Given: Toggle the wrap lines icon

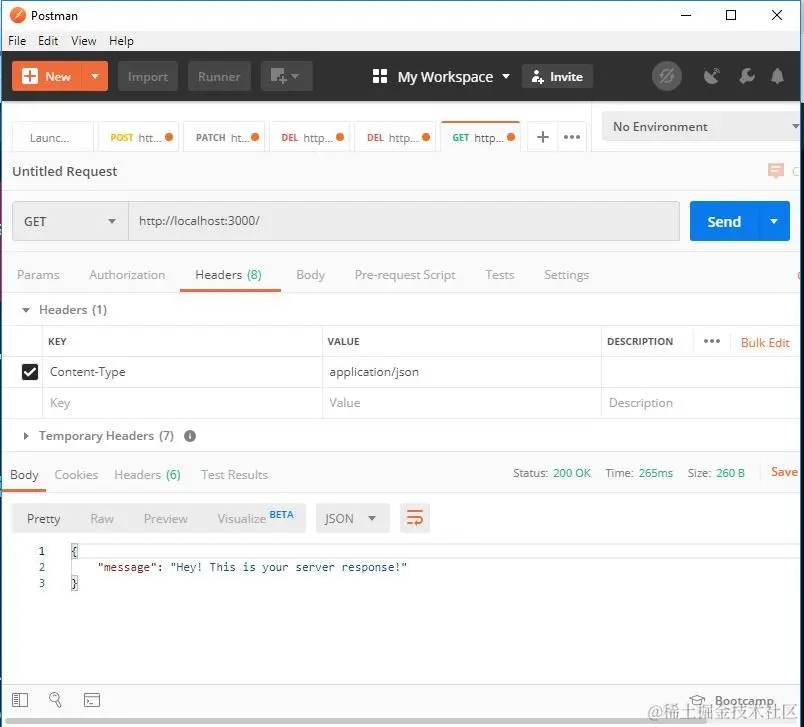Looking at the screenshot, I should pyautogui.click(x=414, y=518).
